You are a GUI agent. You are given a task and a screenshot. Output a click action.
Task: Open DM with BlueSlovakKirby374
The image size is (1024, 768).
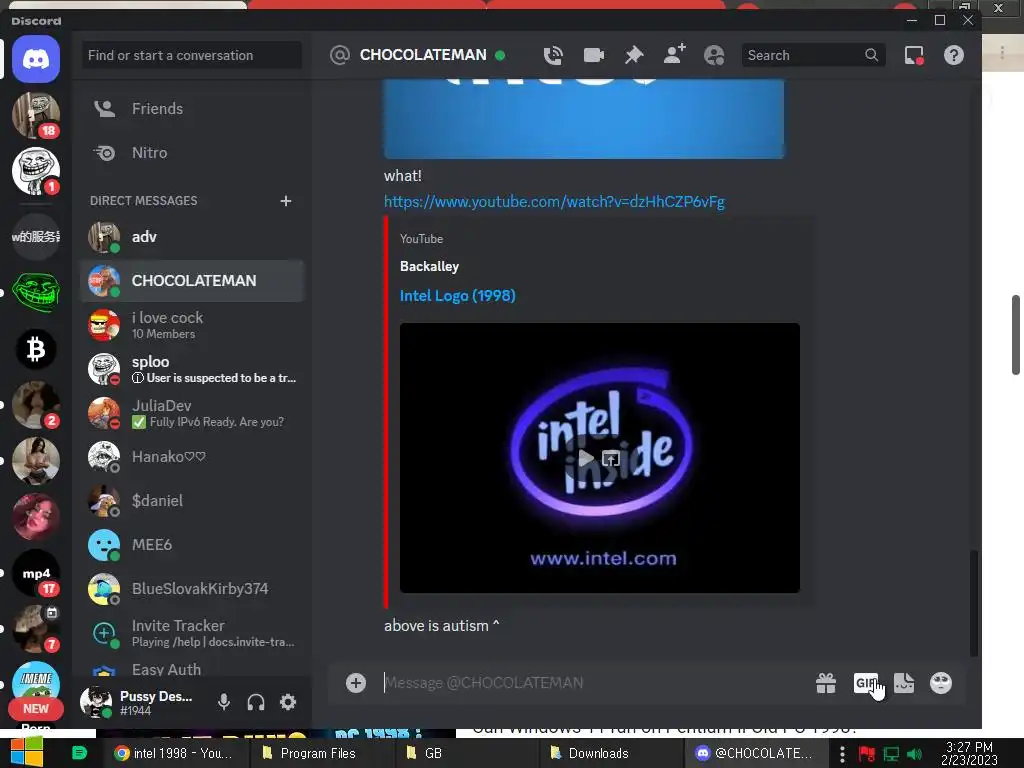(192, 589)
